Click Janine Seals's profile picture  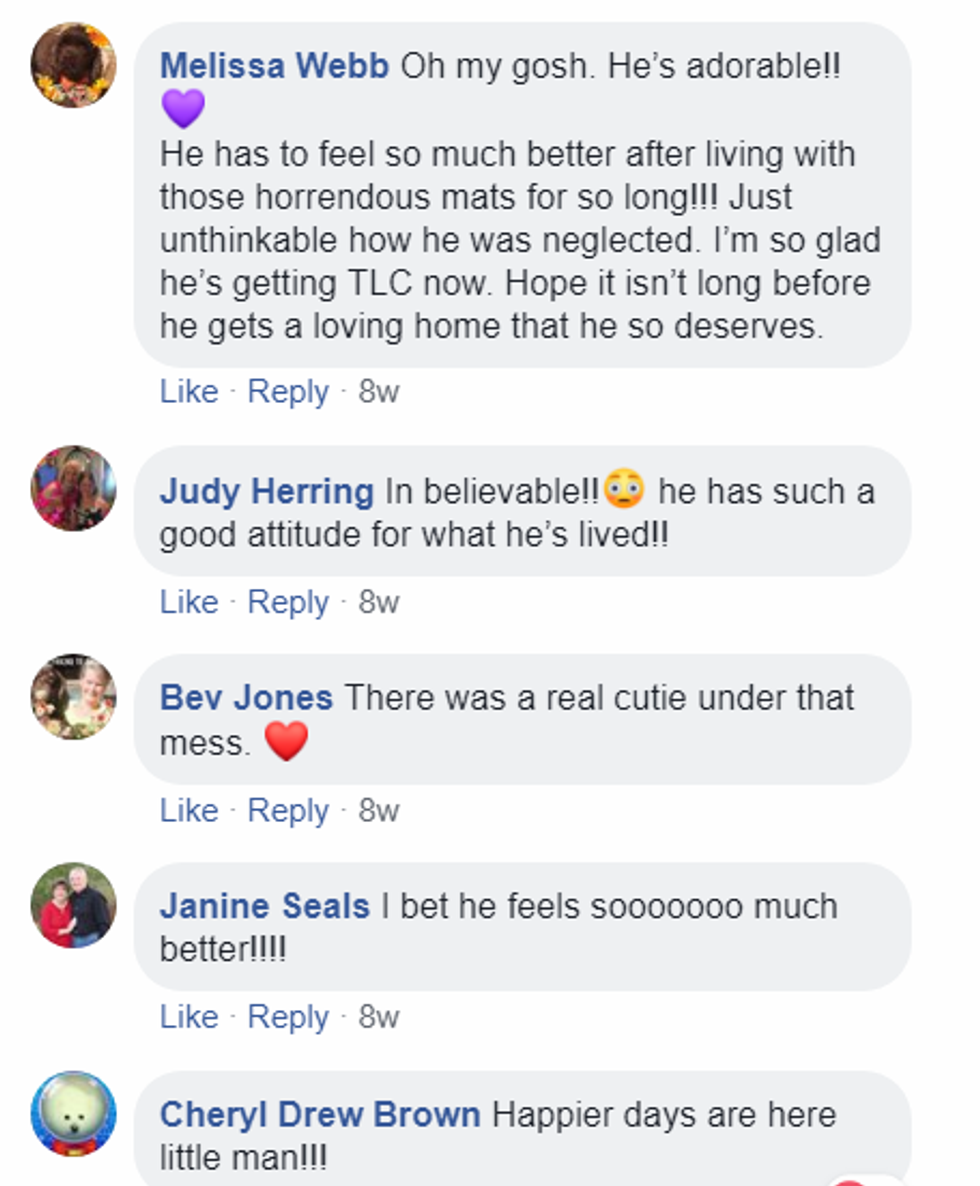[73, 905]
